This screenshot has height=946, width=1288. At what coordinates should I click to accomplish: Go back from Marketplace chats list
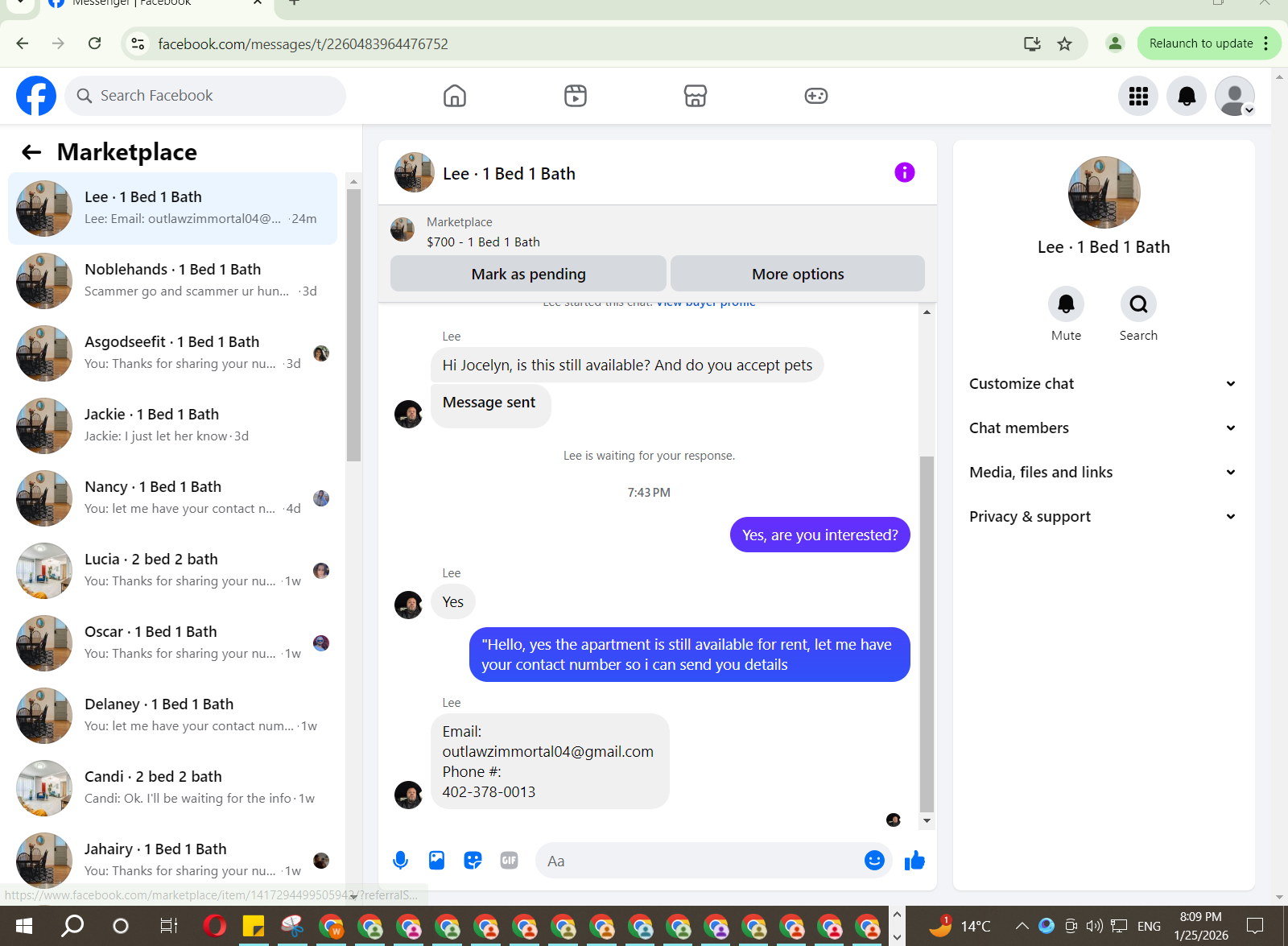pos(31,152)
